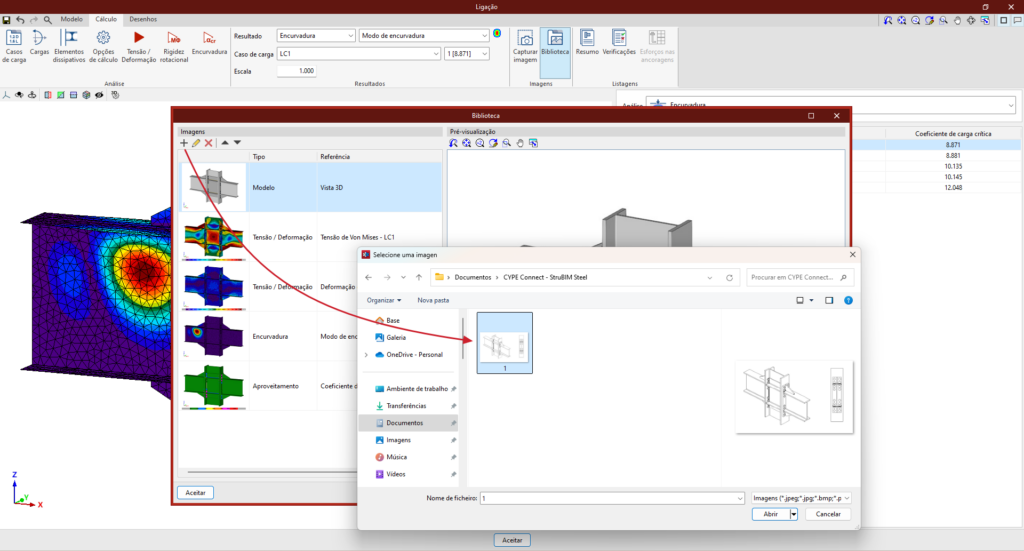Image resolution: width=1024 pixels, height=551 pixels.
Task: Open Caso de carga LC1 dropdown
Action: pos(359,54)
